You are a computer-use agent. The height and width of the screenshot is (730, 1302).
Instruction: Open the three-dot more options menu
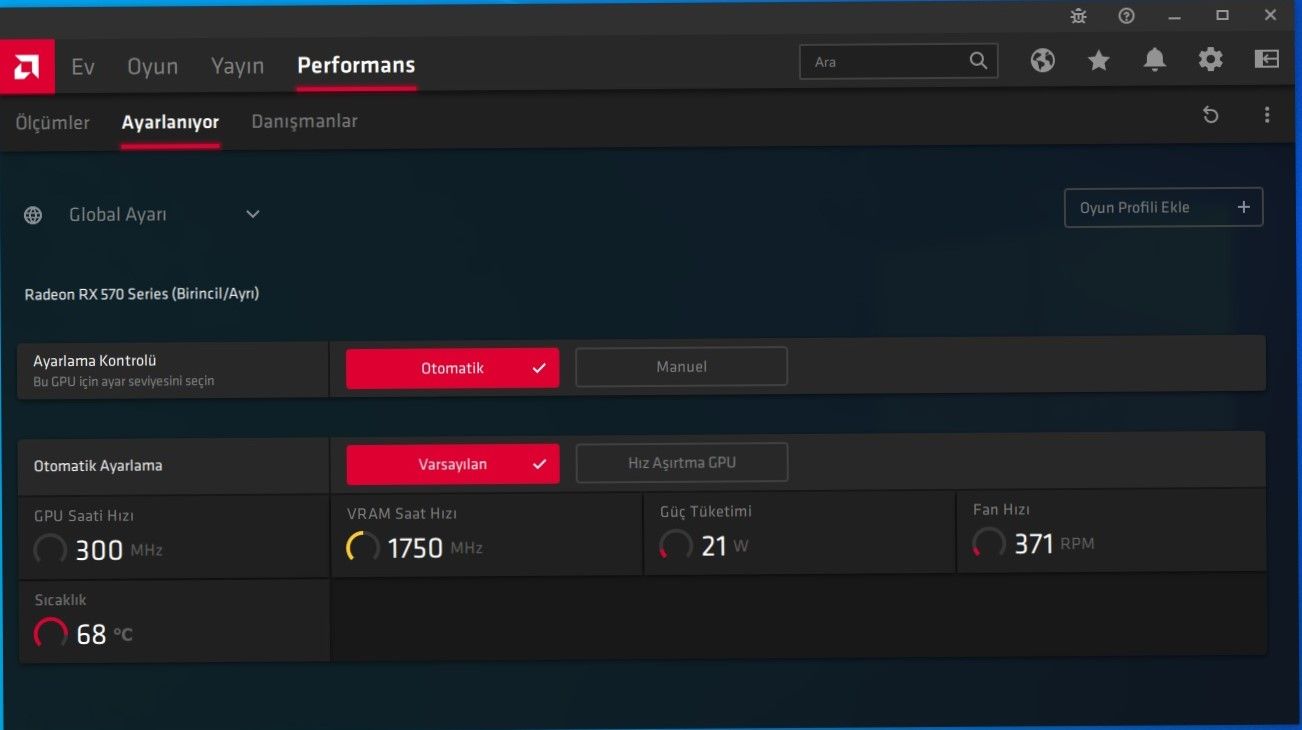[1267, 115]
